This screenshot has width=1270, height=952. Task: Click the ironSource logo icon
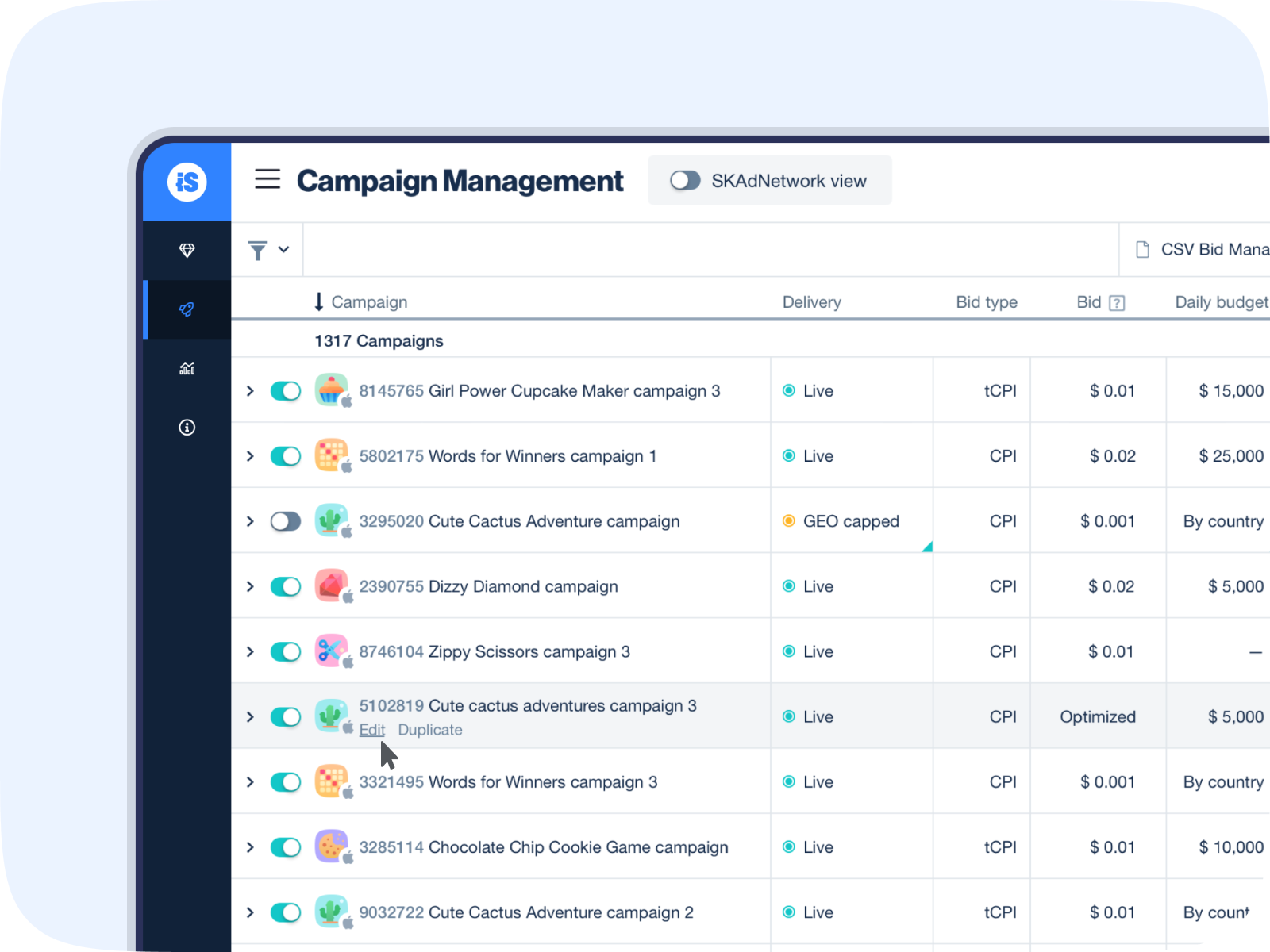187,182
